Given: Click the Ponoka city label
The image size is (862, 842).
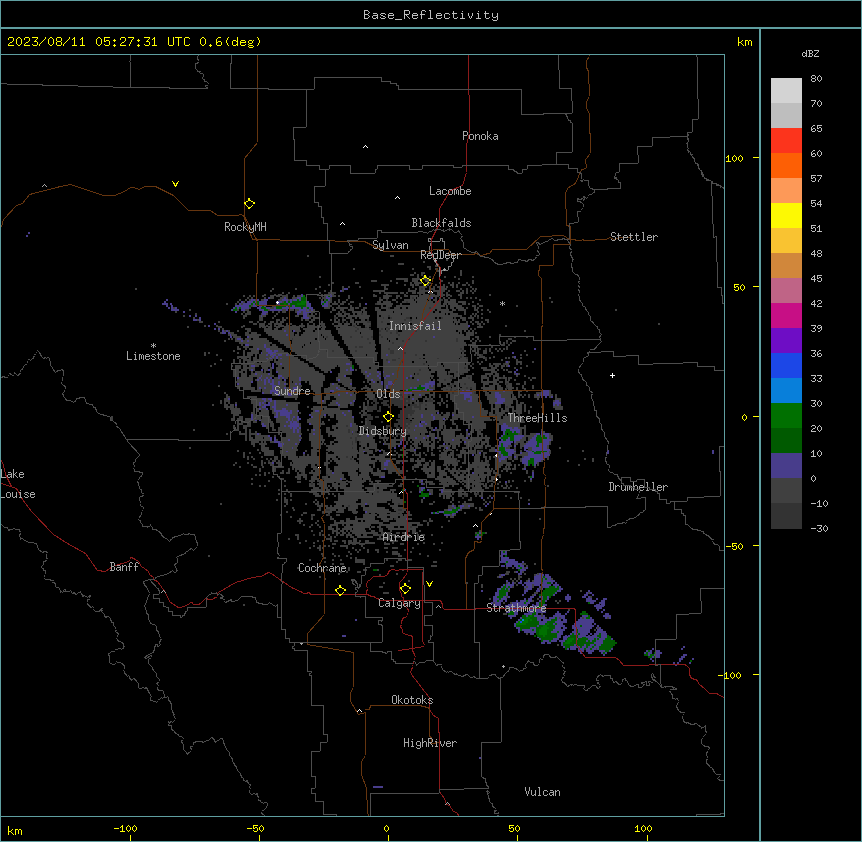Looking at the screenshot, I should coord(480,136).
